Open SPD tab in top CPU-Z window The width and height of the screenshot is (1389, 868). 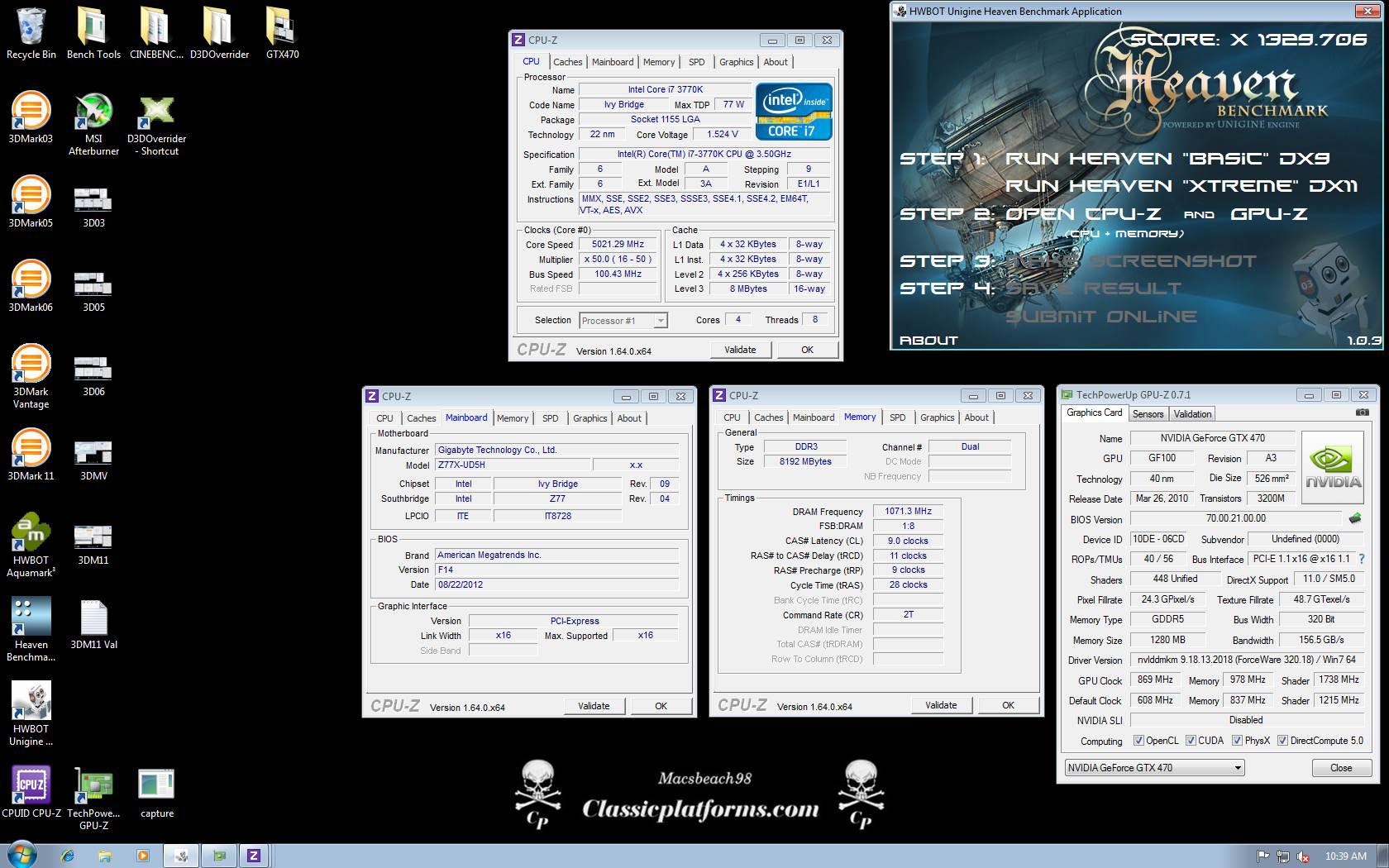pyautogui.click(x=697, y=62)
